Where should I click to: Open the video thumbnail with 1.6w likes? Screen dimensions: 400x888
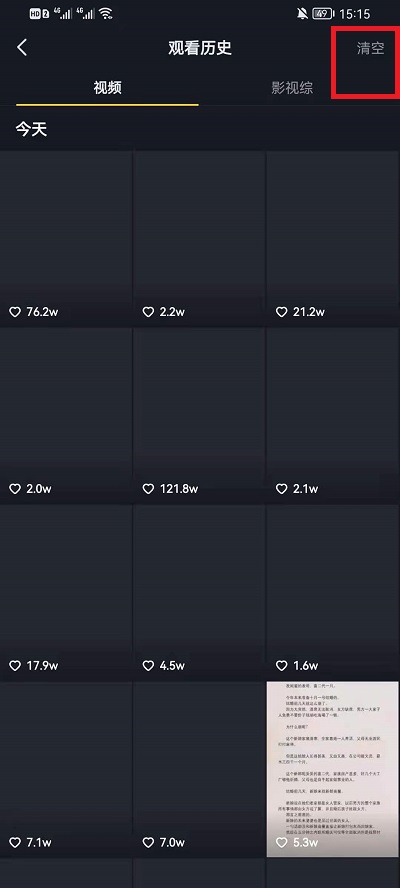pos(333,592)
